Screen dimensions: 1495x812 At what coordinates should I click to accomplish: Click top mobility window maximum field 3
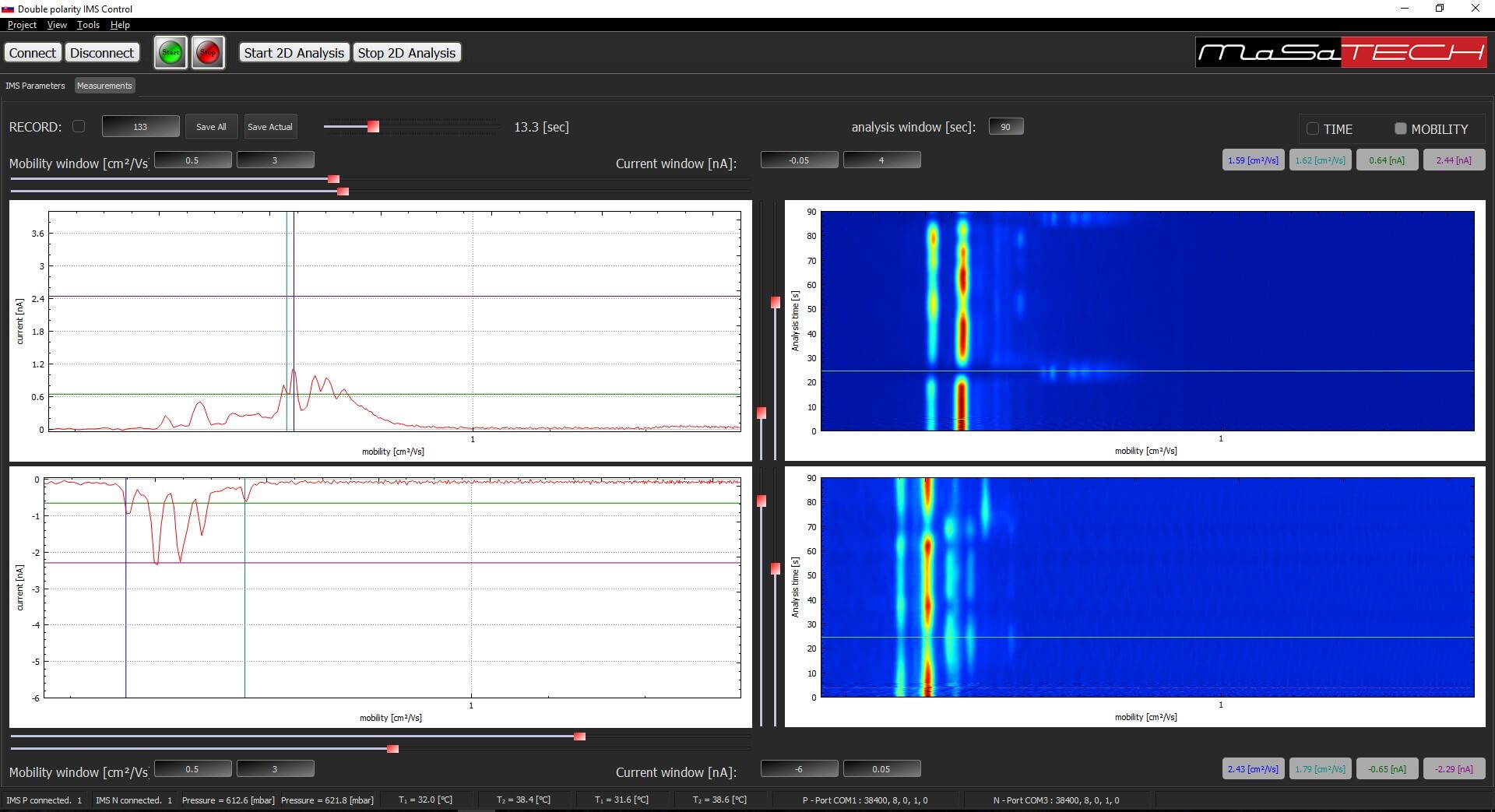click(275, 160)
